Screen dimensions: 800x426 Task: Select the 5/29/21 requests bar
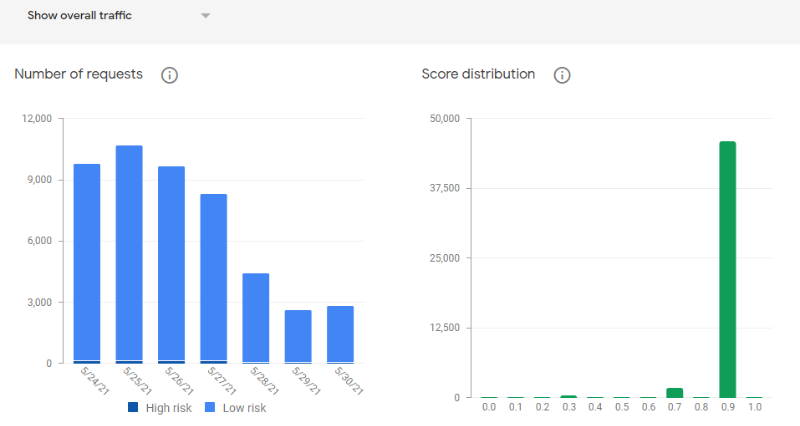[298, 336]
